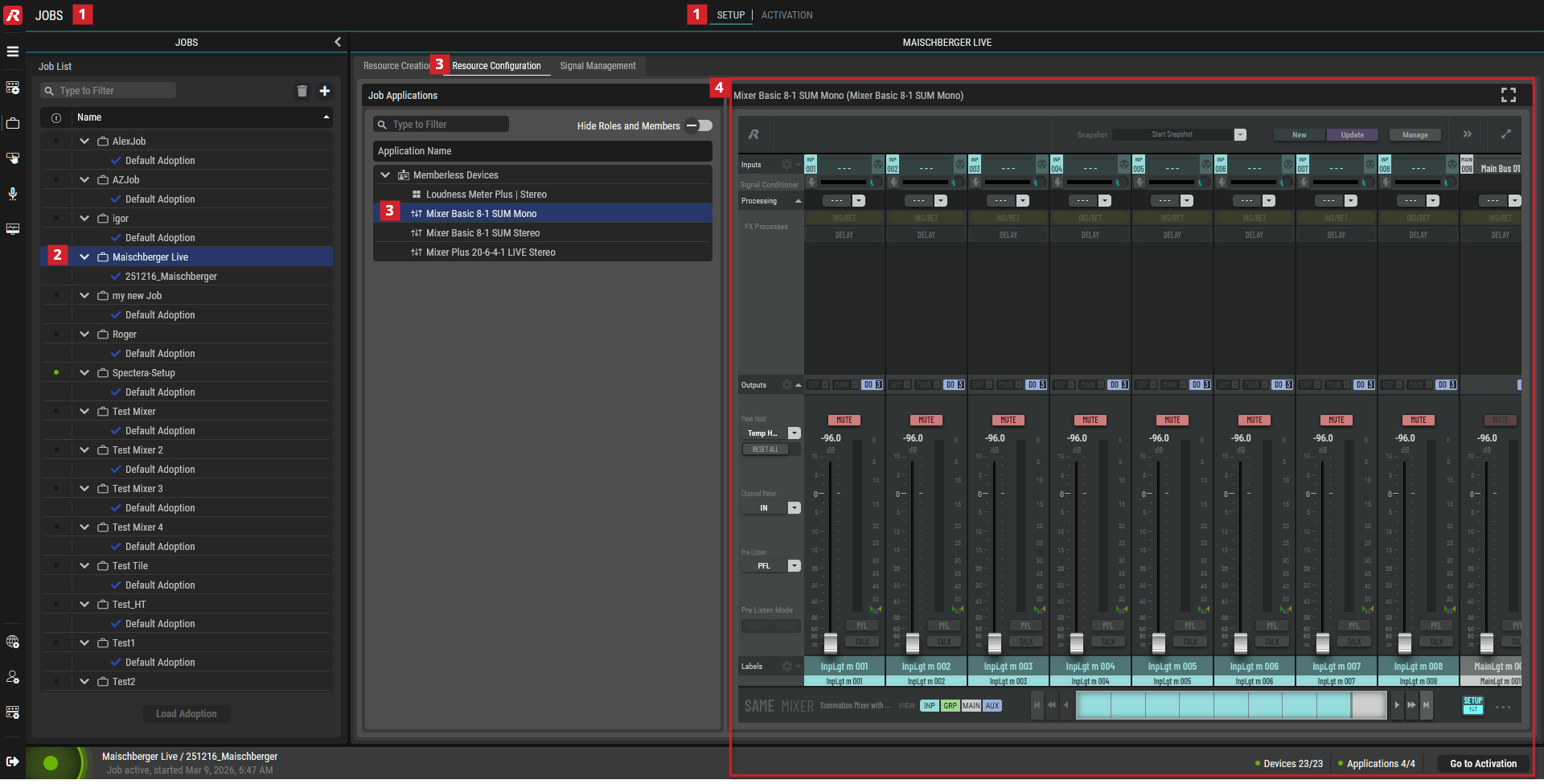Image resolution: width=1544 pixels, height=784 pixels.
Task: Collapse the Memberless Devices group
Action: (x=385, y=174)
